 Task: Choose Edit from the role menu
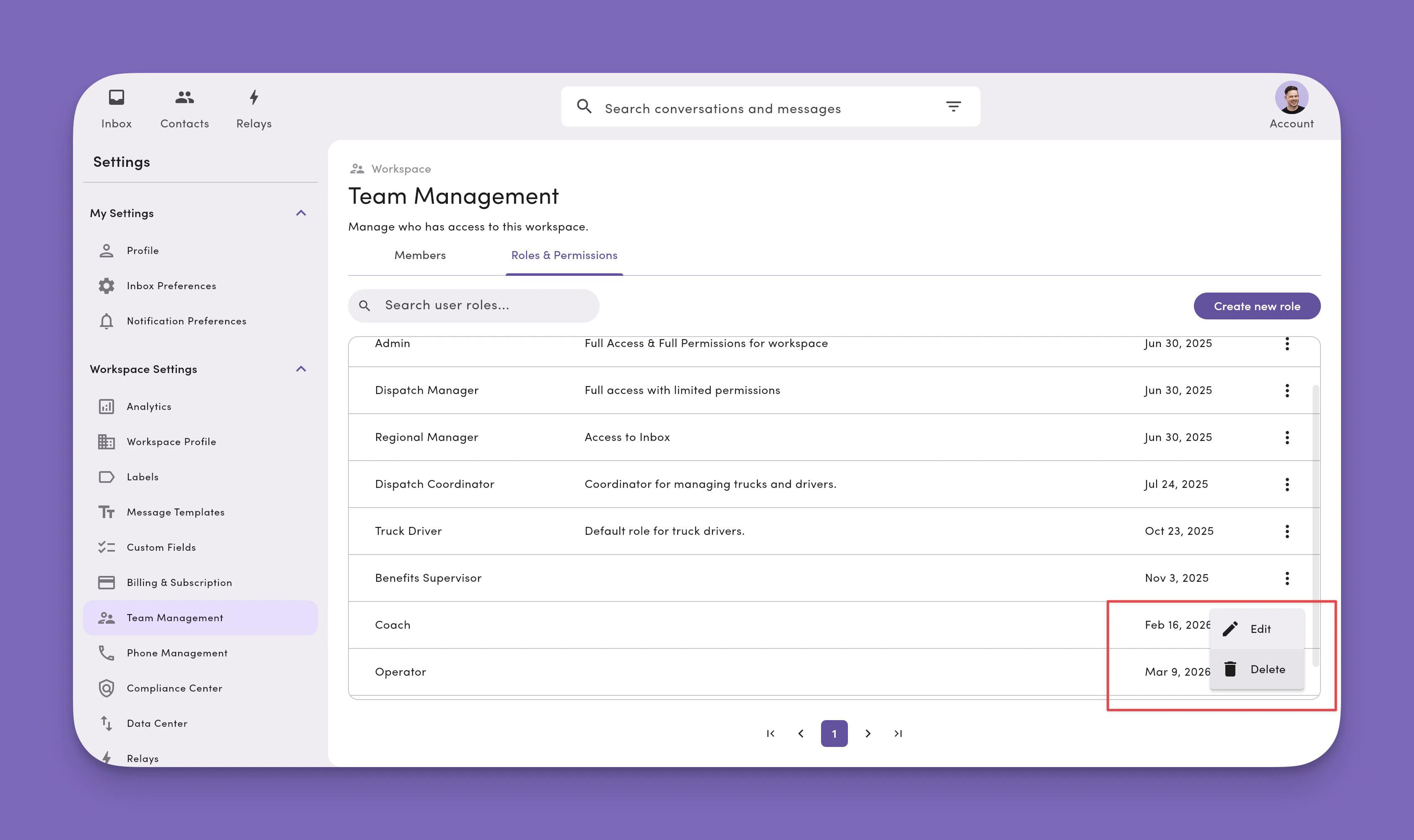pyautogui.click(x=1257, y=629)
